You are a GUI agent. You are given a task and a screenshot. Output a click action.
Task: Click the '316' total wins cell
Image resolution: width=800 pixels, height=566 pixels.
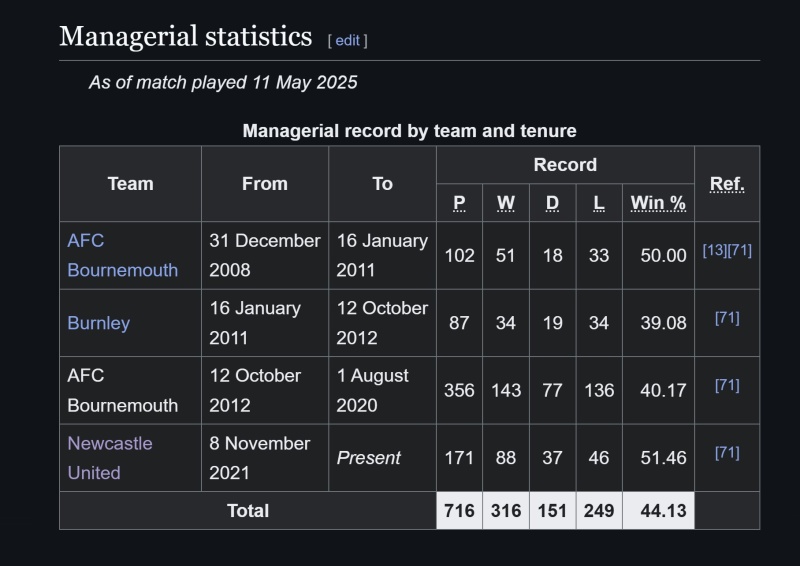point(506,511)
